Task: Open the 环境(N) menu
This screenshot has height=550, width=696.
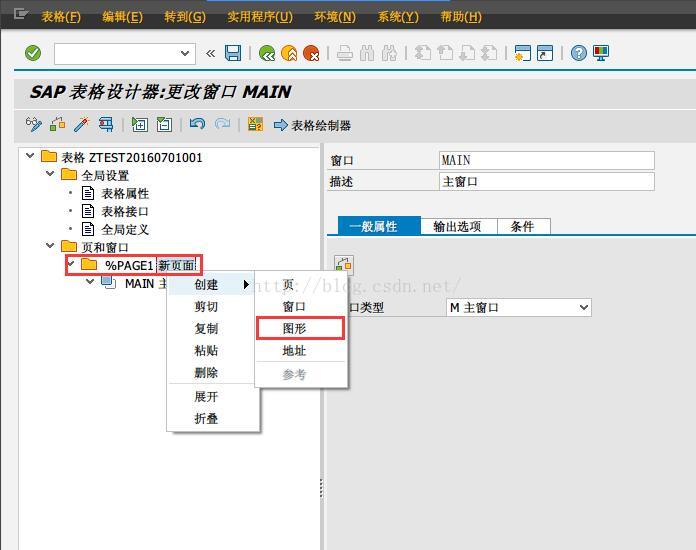Action: coord(335,17)
